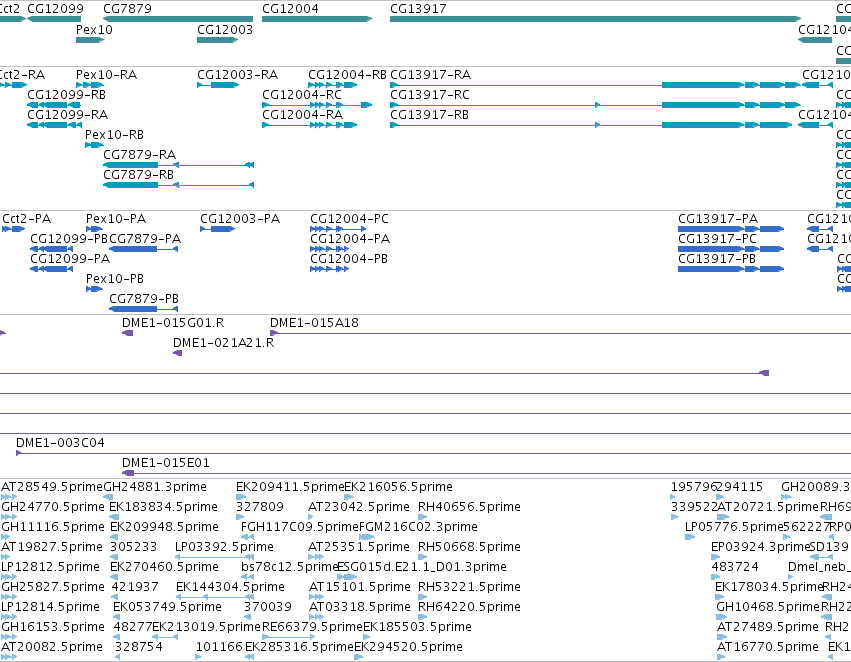Screen dimensions: 851x662
Task: Click the gene label "Pex10"
Action: pos(94,29)
